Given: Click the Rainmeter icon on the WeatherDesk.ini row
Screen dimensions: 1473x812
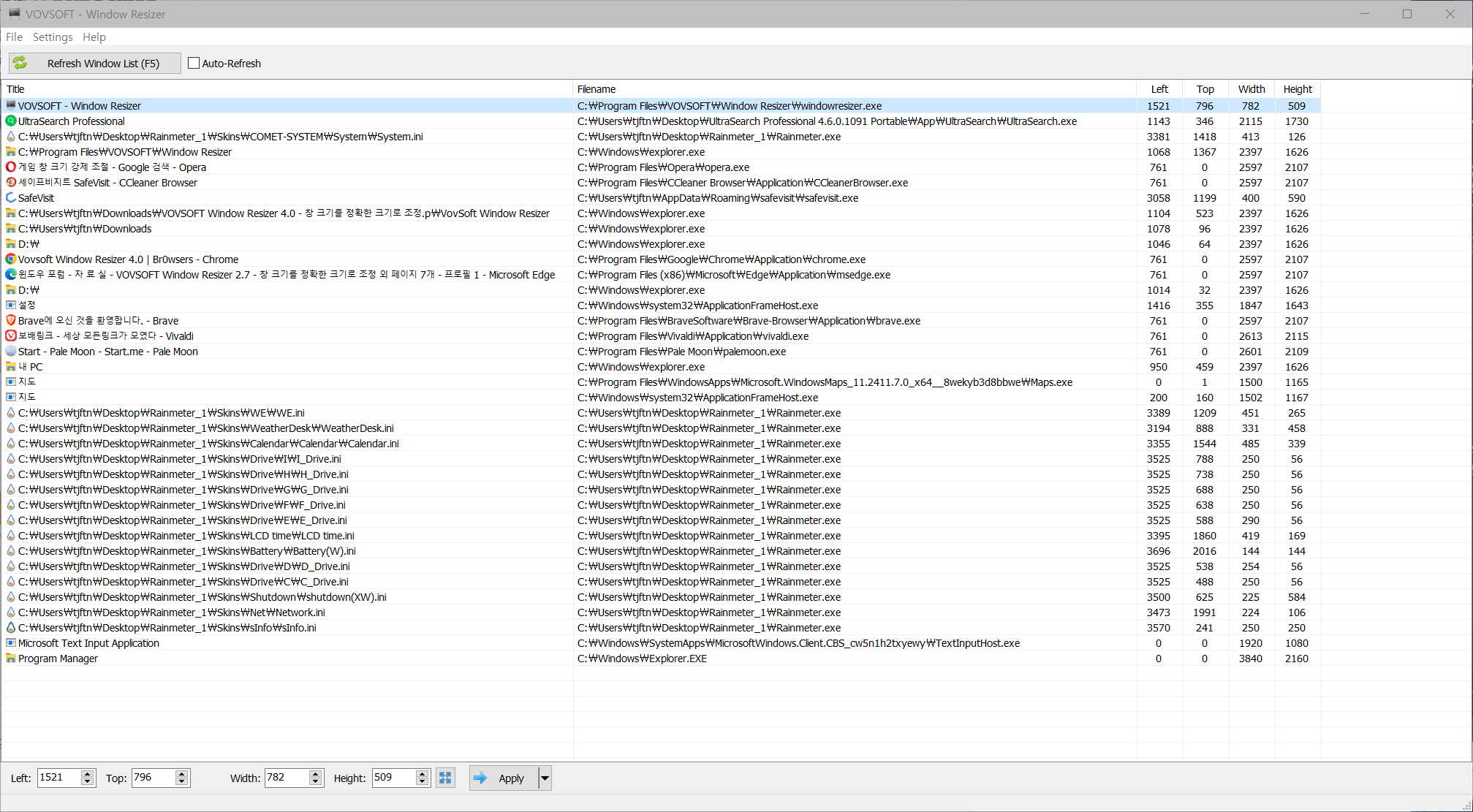Looking at the screenshot, I should (11, 428).
